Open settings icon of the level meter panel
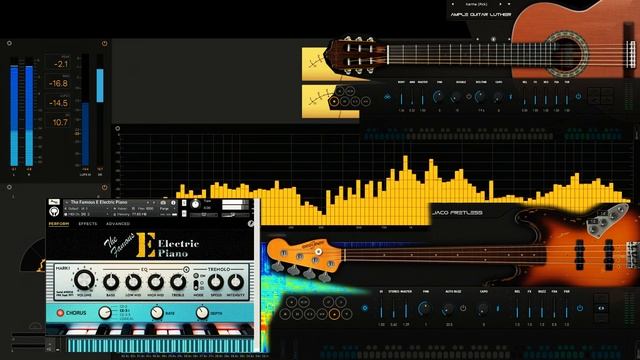Image resolution: width=640 pixels, height=360 pixels. [9, 43]
